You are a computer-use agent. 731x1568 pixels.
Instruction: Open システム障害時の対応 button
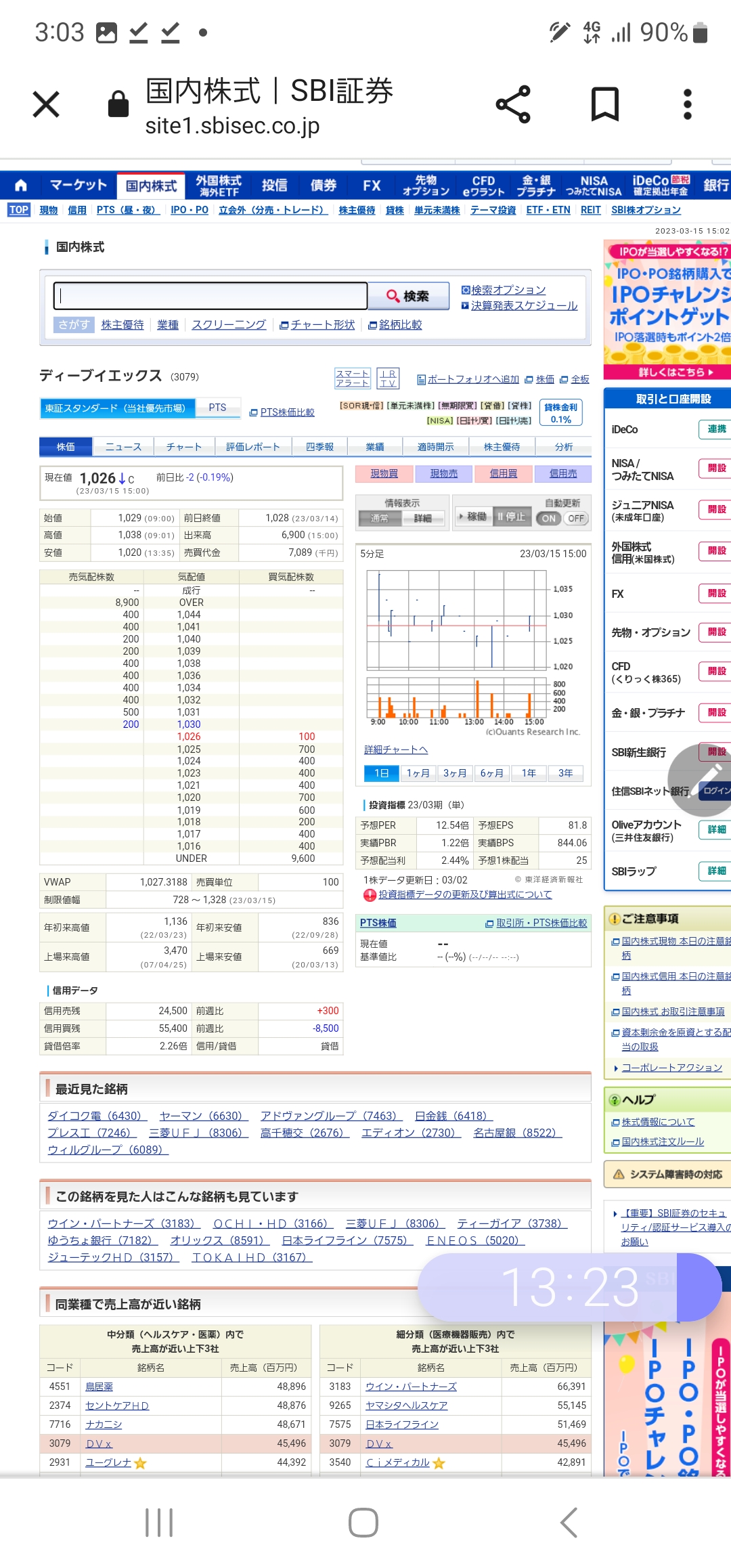pyautogui.click(x=667, y=1174)
